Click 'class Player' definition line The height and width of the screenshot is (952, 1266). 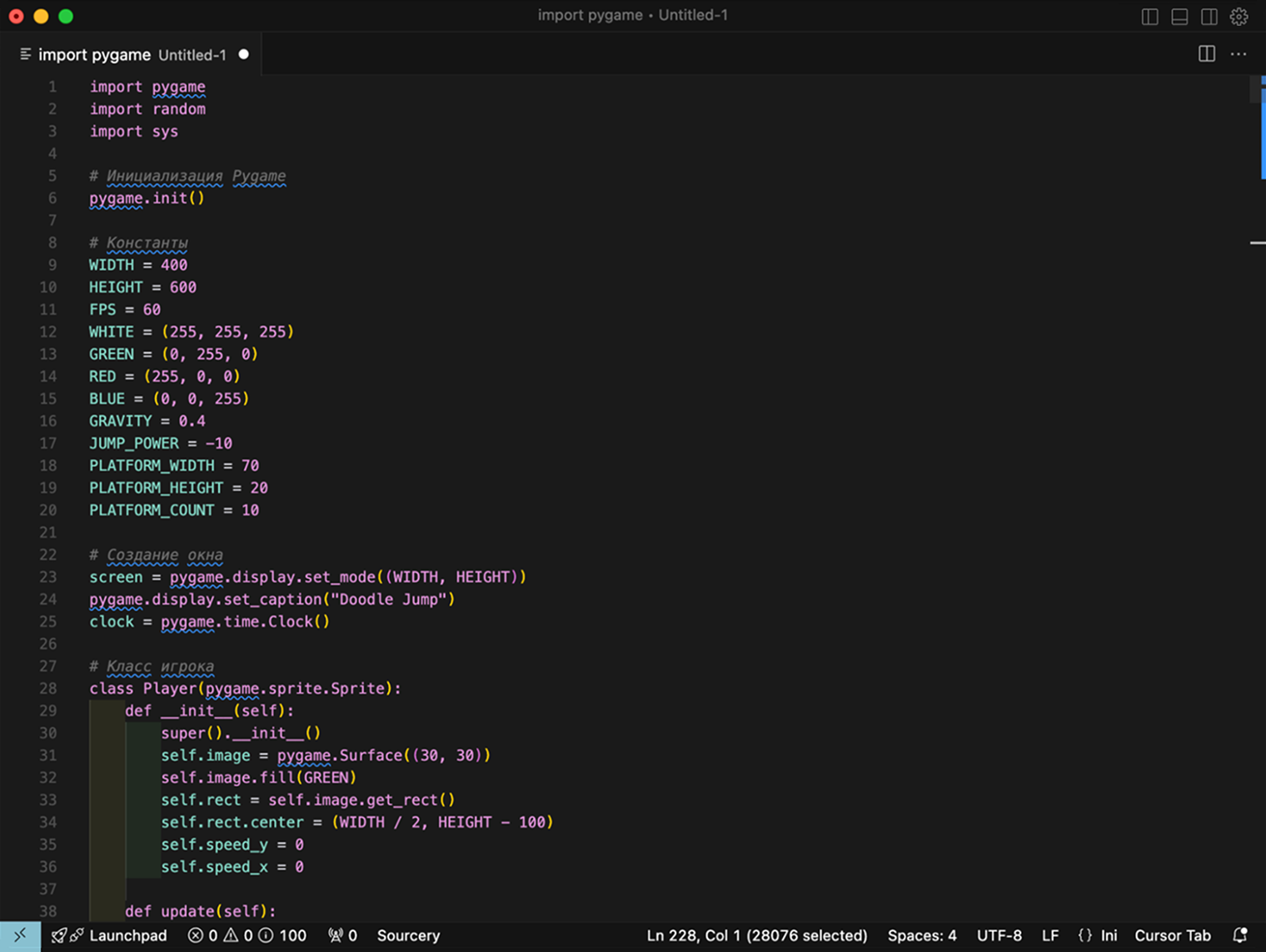(x=245, y=688)
